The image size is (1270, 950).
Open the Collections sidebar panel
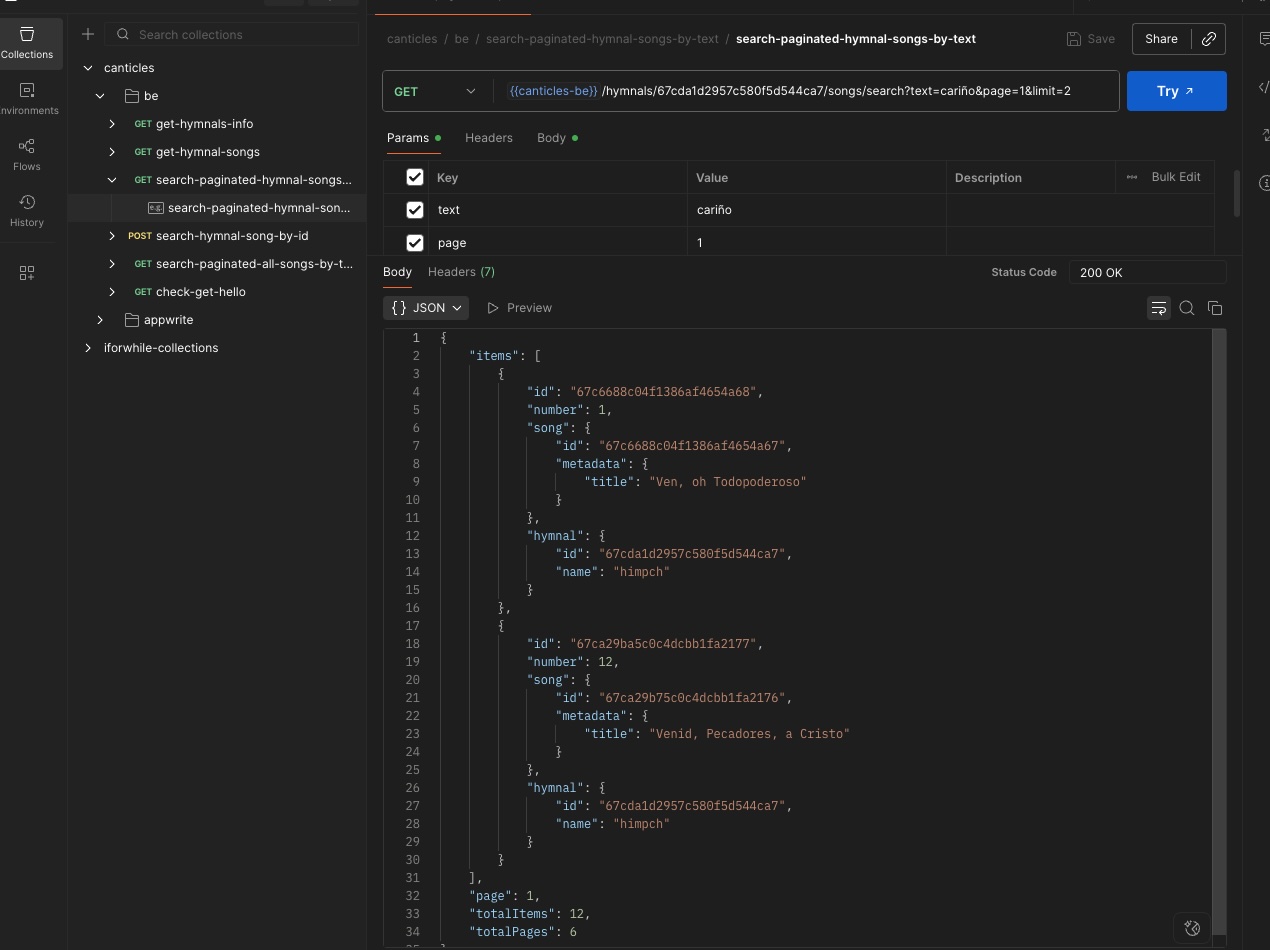click(27, 43)
